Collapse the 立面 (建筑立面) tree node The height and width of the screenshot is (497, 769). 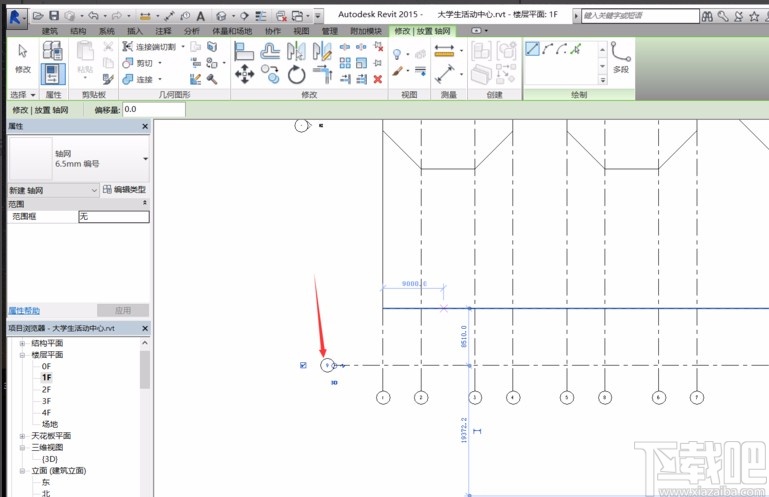[x=22, y=471]
